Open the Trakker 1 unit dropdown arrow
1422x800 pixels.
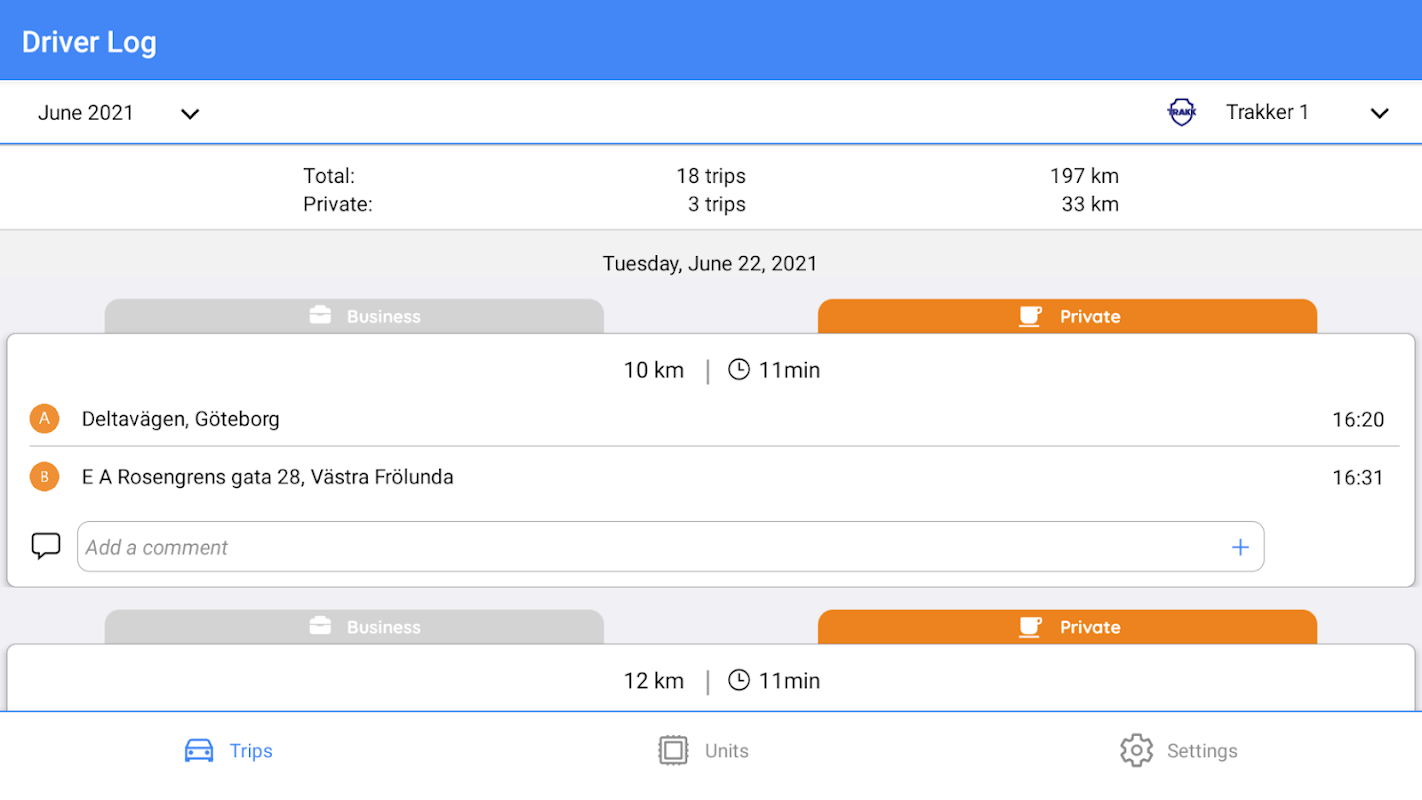coord(1379,113)
